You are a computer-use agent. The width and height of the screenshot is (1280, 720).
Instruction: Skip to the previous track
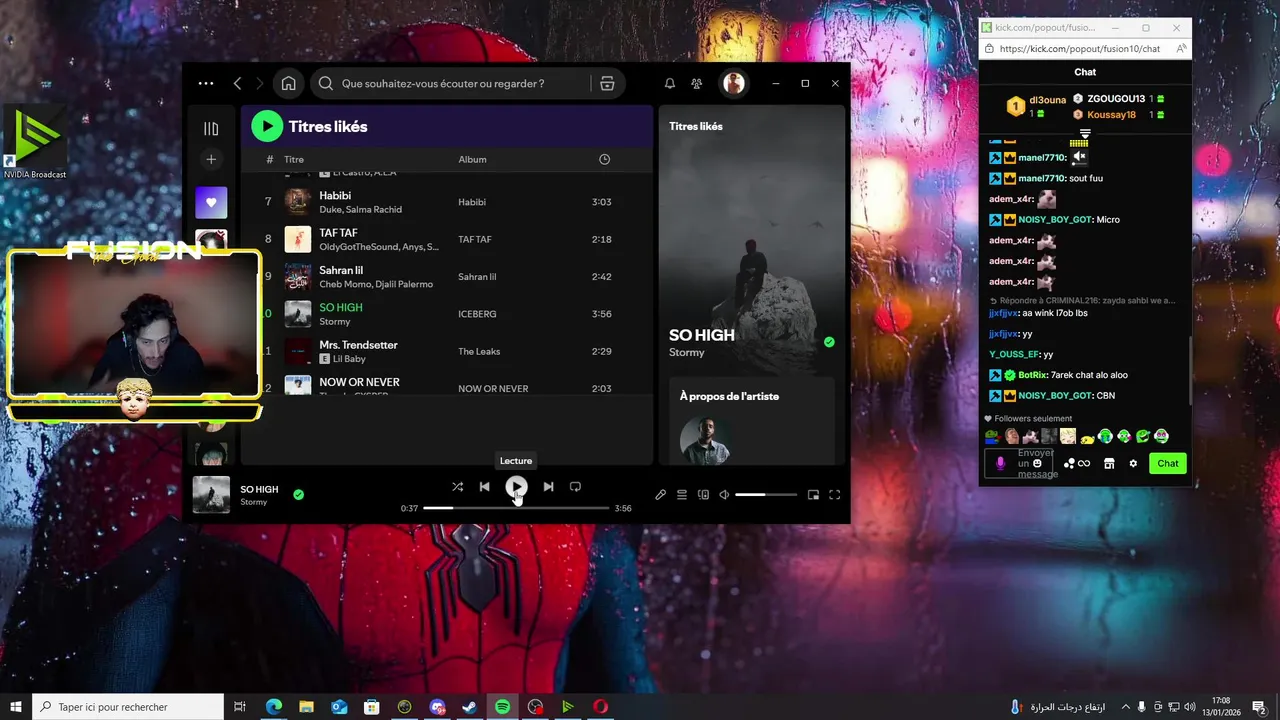(484, 487)
